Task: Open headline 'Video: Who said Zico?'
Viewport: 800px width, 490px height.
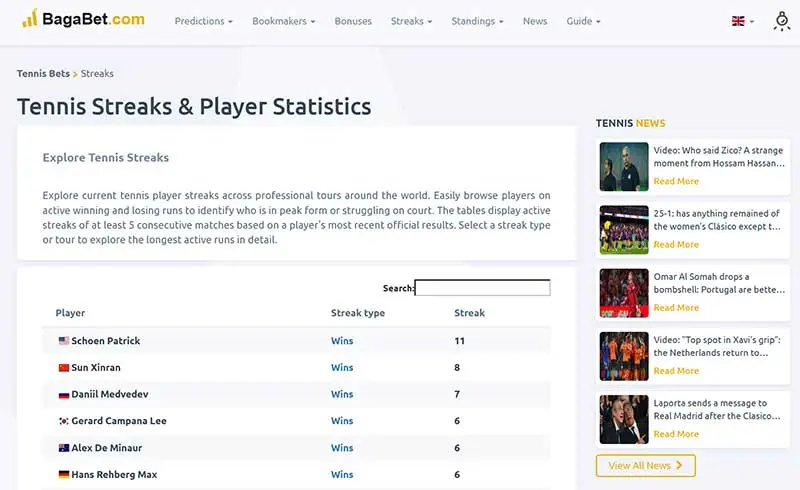Action: pyautogui.click(x=719, y=157)
